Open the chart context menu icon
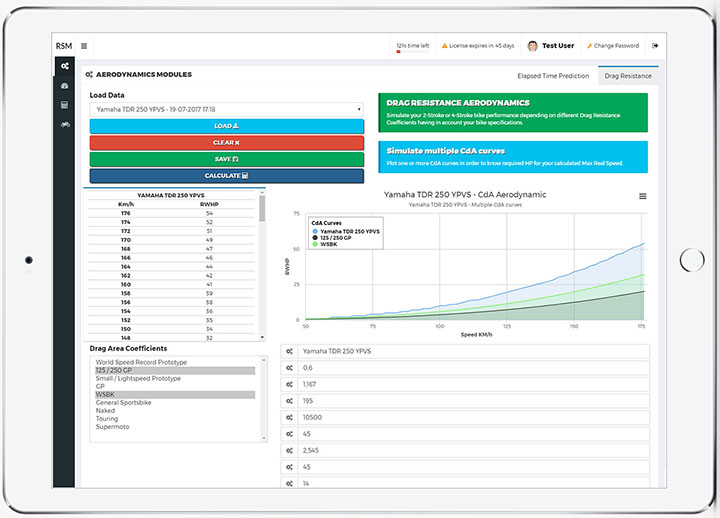The image size is (720, 518). pyautogui.click(x=643, y=196)
